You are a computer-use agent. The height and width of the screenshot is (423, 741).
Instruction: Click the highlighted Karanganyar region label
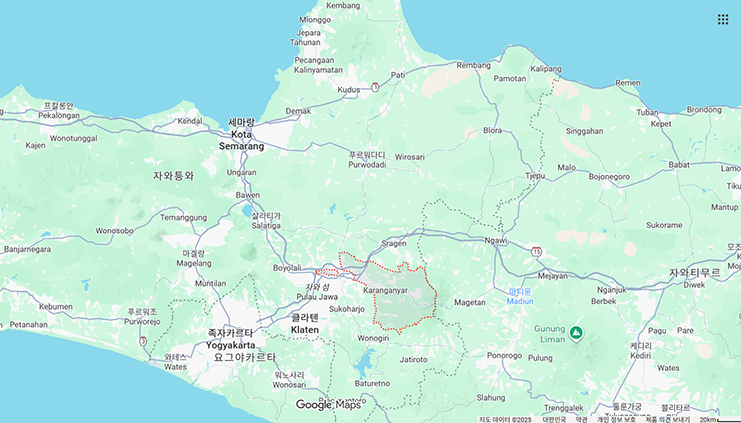385,290
